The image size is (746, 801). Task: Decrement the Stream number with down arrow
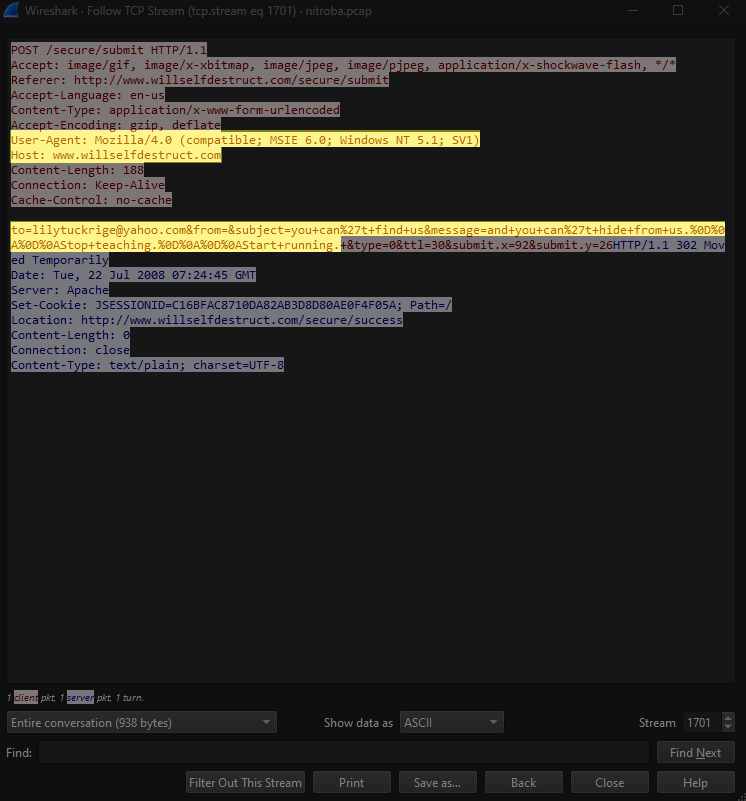point(728,727)
